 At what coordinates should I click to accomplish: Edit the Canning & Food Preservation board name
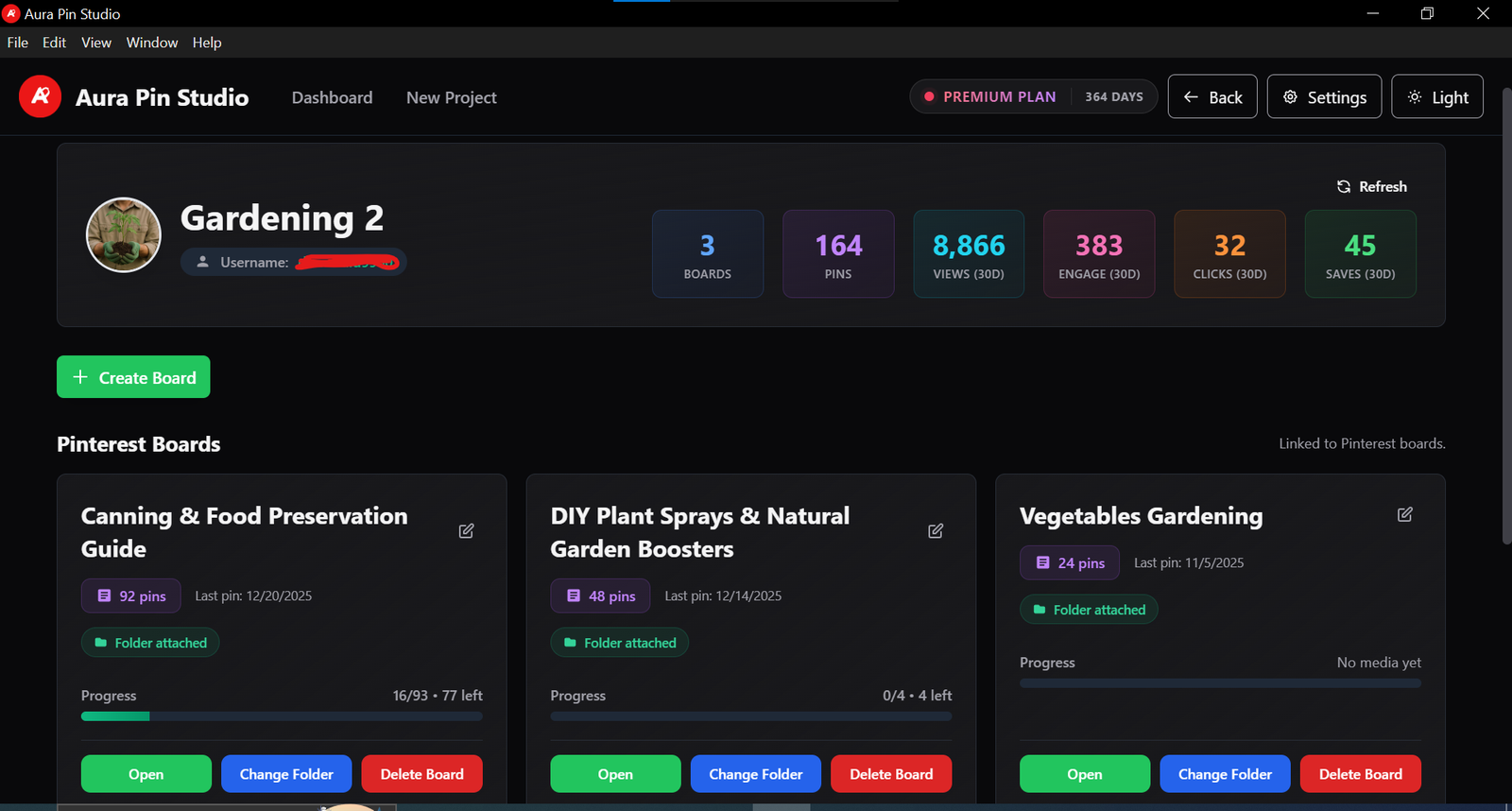[466, 531]
